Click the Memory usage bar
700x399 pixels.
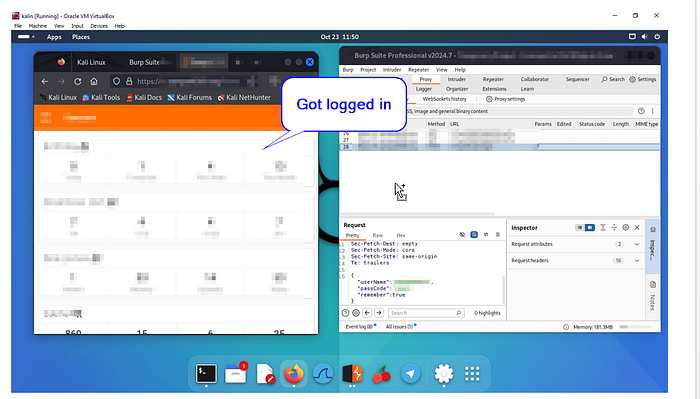coord(635,327)
